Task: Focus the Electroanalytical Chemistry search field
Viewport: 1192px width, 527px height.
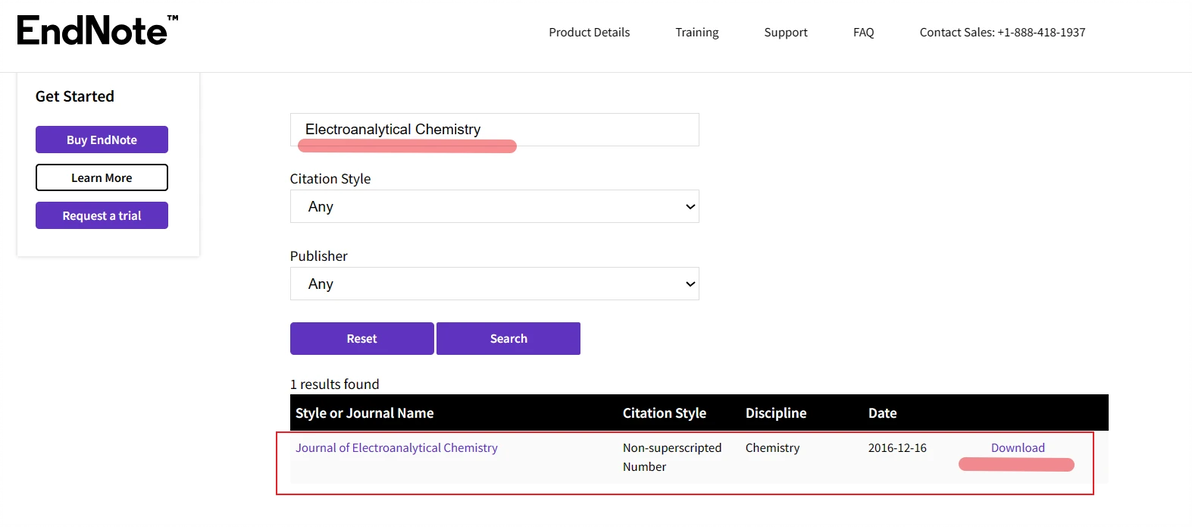Action: 494,129
